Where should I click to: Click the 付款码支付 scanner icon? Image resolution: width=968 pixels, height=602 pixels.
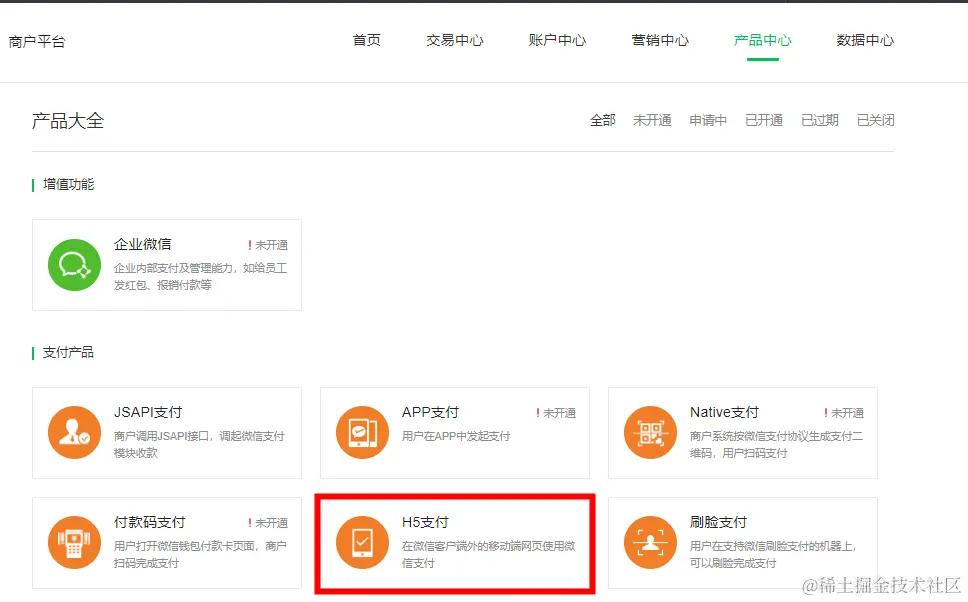click(x=74, y=543)
